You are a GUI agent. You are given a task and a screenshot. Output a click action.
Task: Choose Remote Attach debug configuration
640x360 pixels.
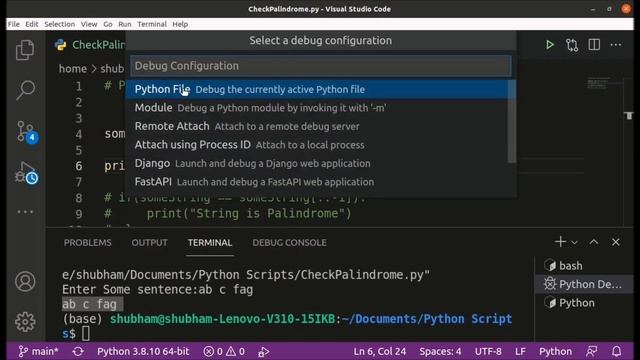(321, 126)
